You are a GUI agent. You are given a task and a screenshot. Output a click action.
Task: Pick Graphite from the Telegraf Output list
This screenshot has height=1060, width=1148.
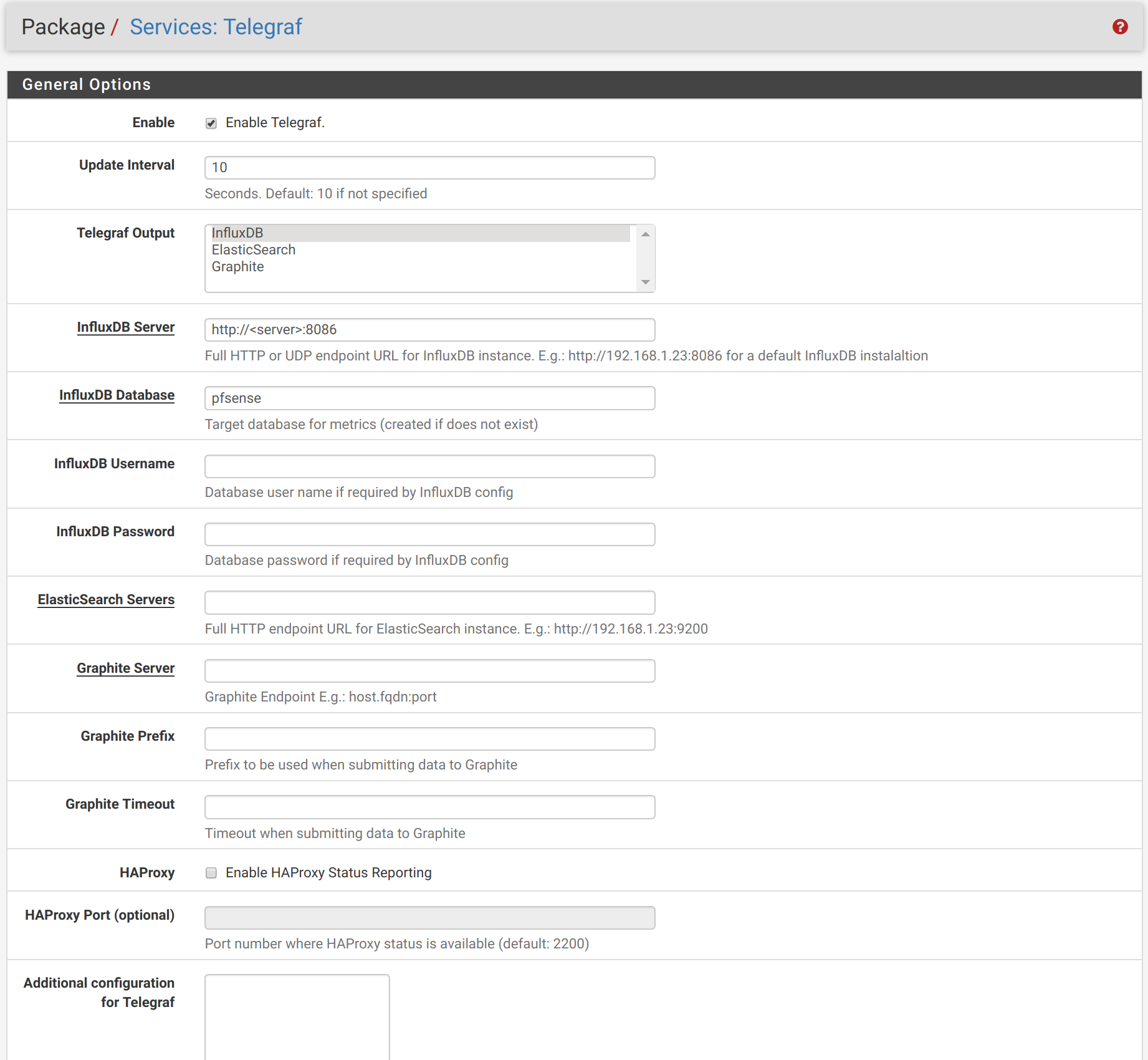click(238, 267)
